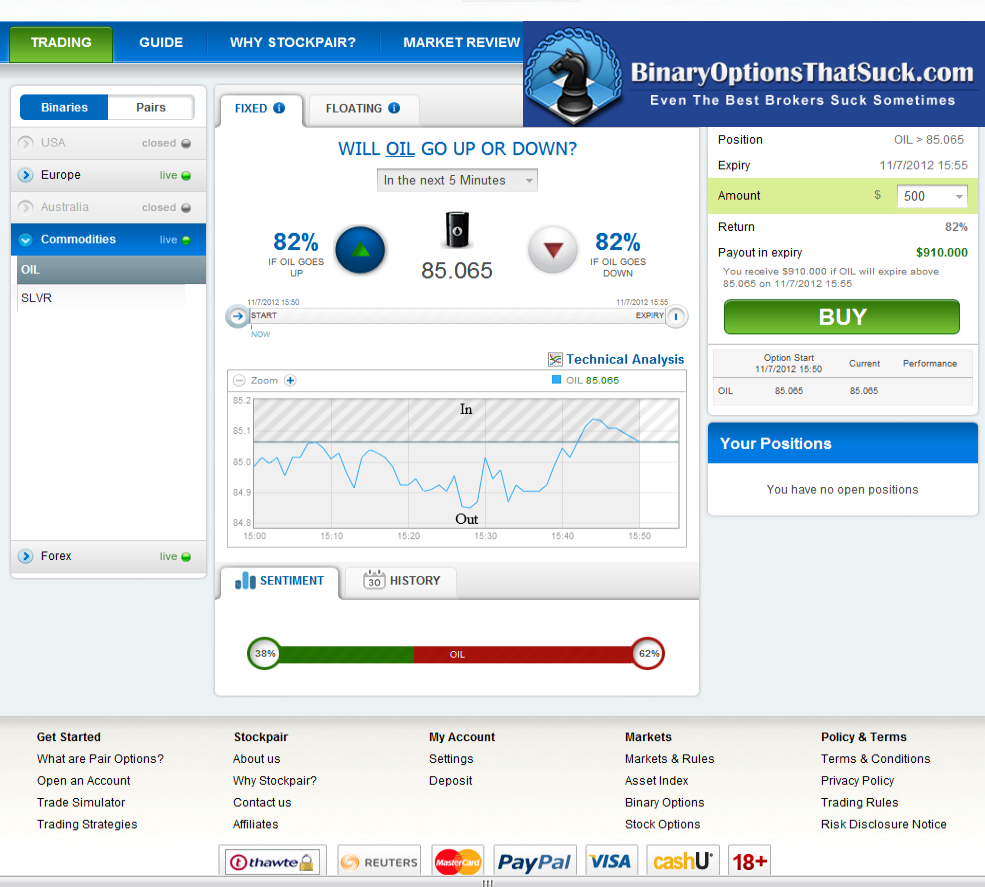Open the Terms & Conditions link
Image resolution: width=985 pixels, height=887 pixels.
click(x=875, y=759)
